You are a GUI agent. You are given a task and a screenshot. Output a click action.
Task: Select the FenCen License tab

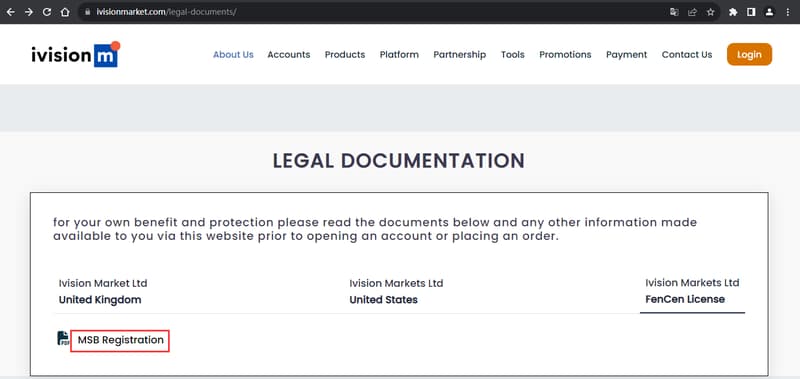692,291
